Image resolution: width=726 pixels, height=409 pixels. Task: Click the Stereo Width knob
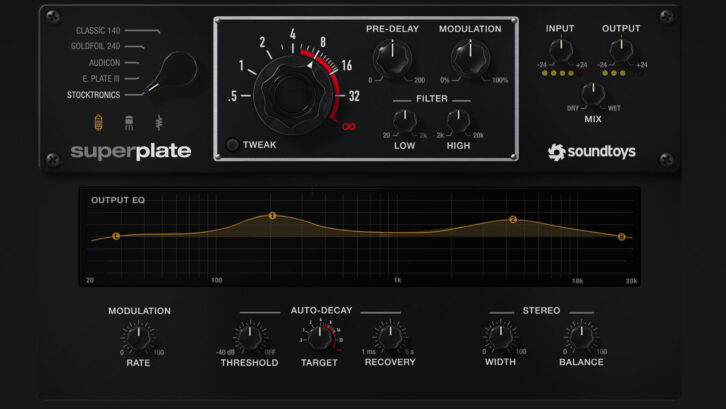coord(501,337)
